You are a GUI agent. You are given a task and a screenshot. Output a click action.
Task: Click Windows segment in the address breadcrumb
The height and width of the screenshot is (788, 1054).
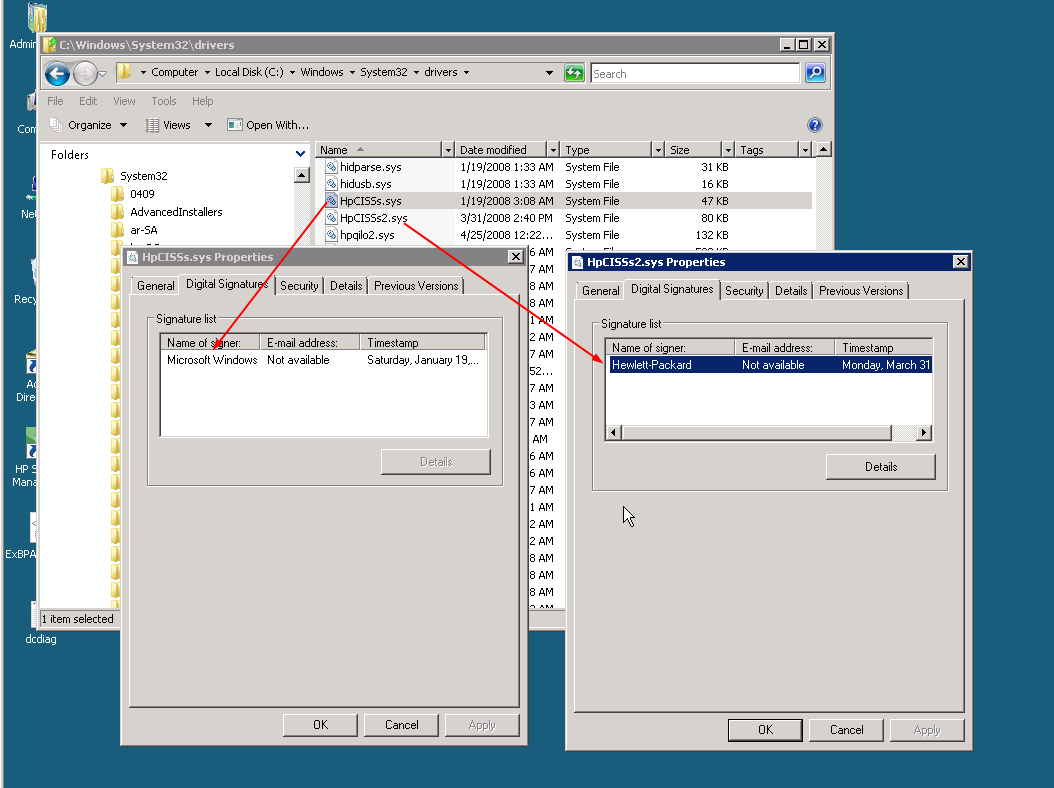pos(322,72)
